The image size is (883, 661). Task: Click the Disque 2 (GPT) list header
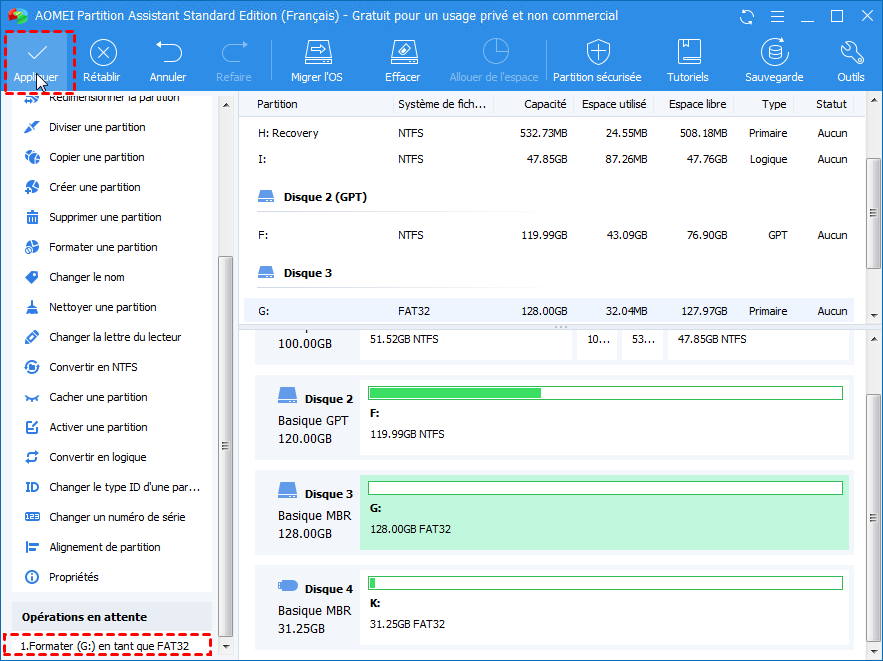coord(325,197)
